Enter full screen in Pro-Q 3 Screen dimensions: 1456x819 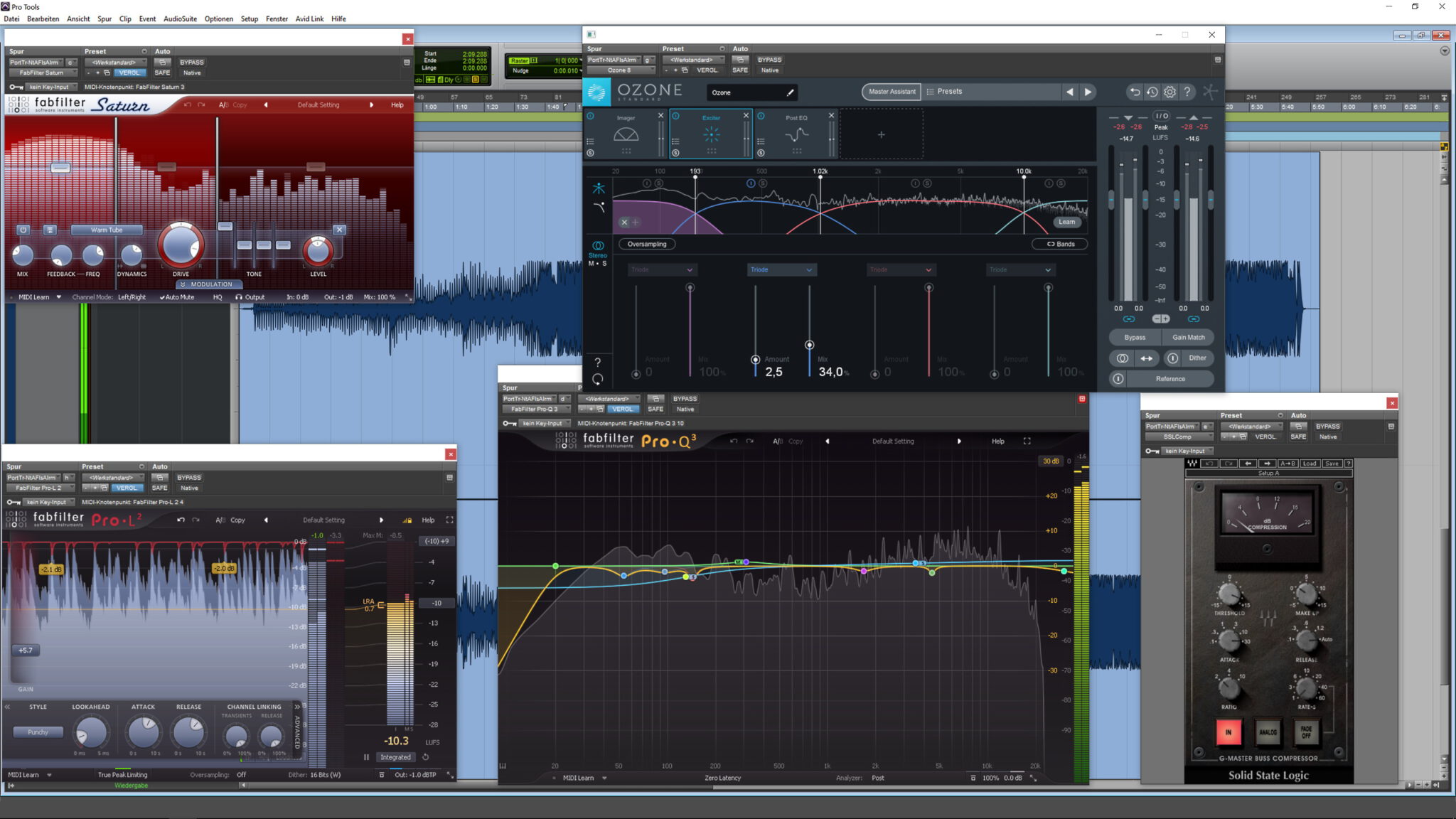tap(1027, 441)
